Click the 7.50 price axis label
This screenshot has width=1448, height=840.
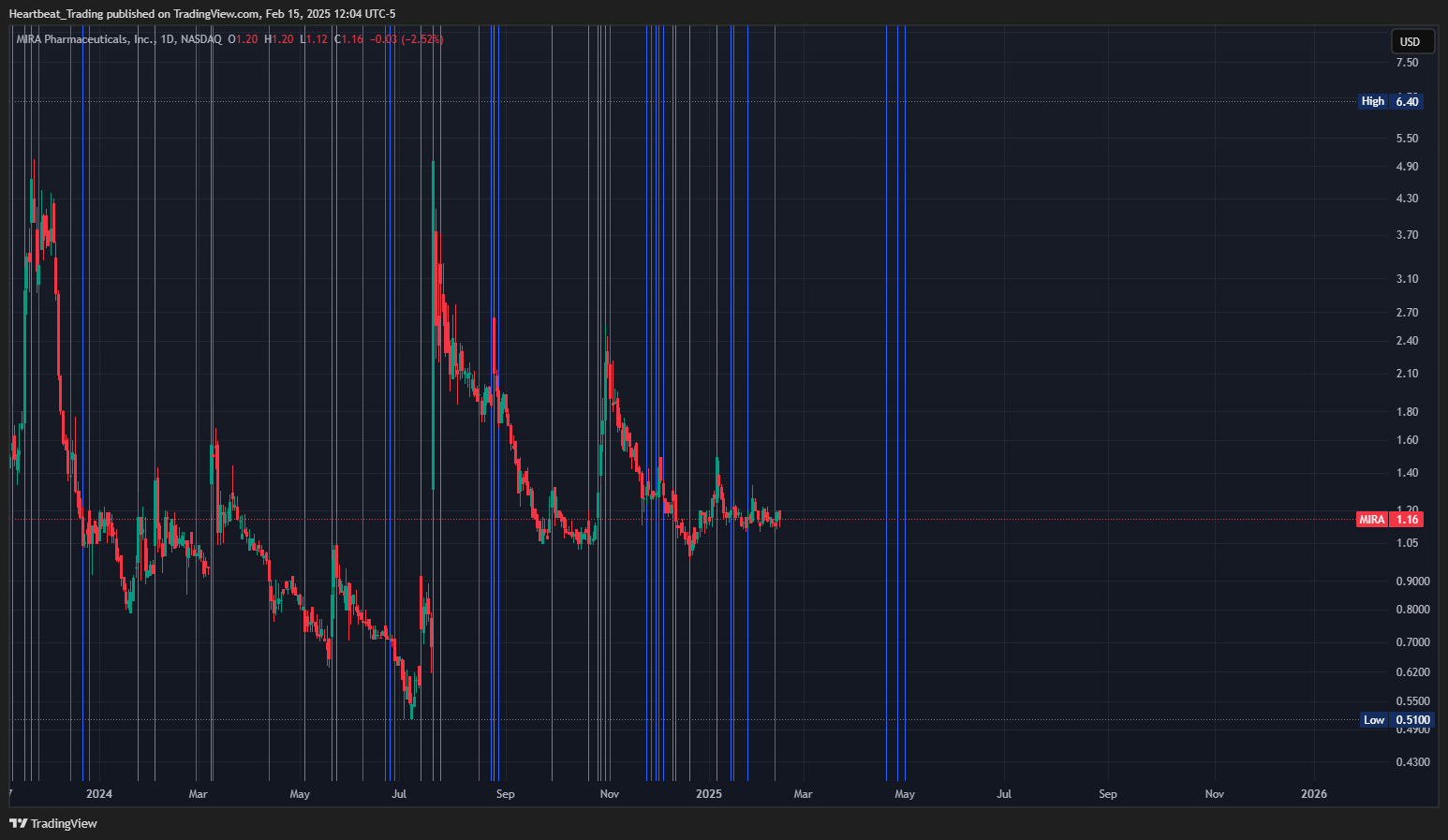1407,63
